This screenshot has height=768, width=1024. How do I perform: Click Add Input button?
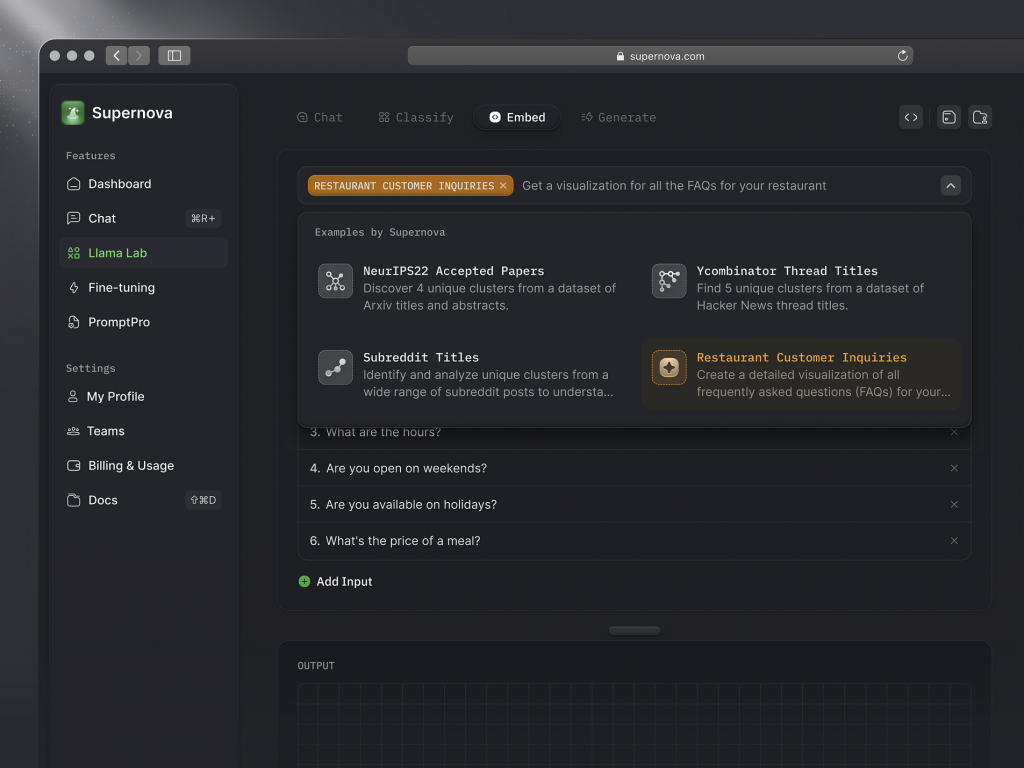click(x=335, y=581)
